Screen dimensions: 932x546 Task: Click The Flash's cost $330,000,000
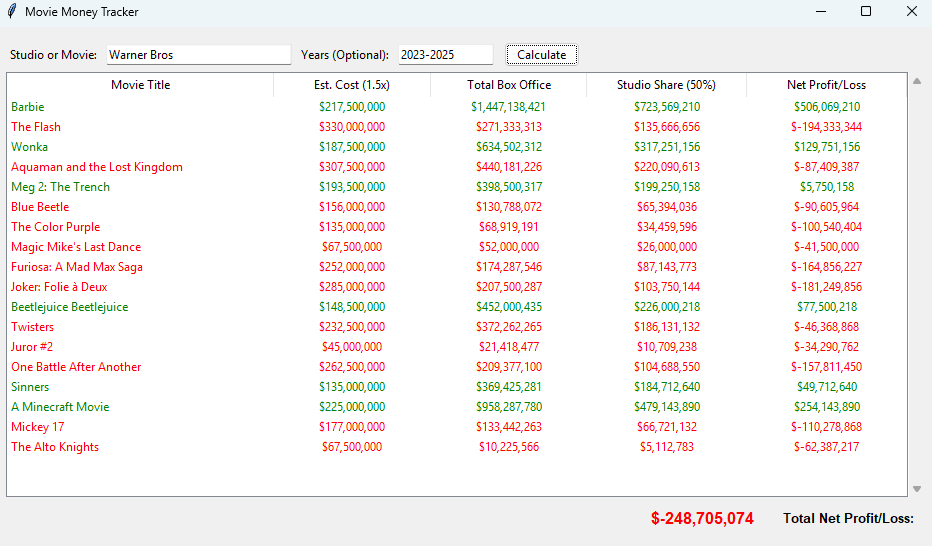pyautogui.click(x=352, y=127)
